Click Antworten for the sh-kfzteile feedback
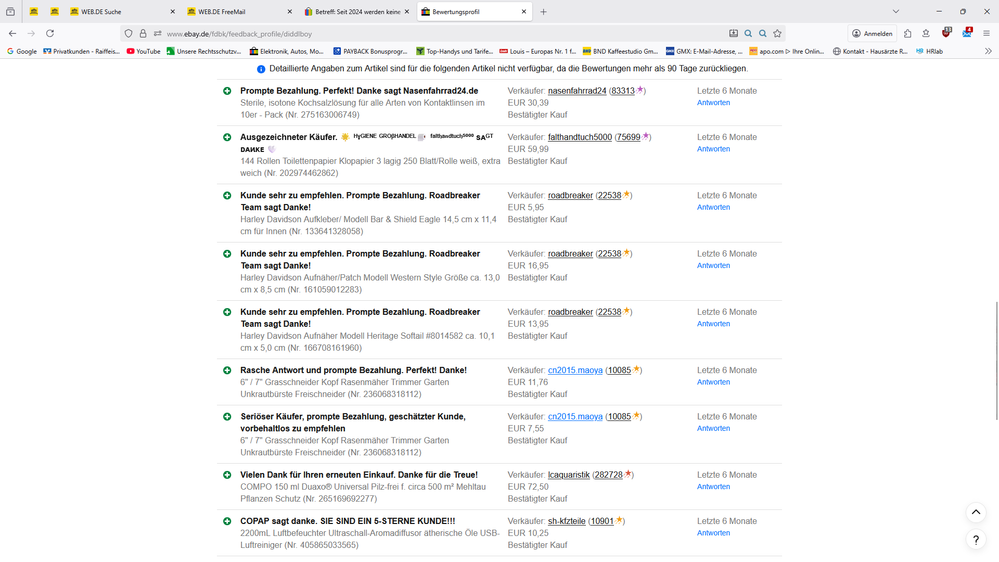The height and width of the screenshot is (562, 999). pyautogui.click(x=713, y=533)
